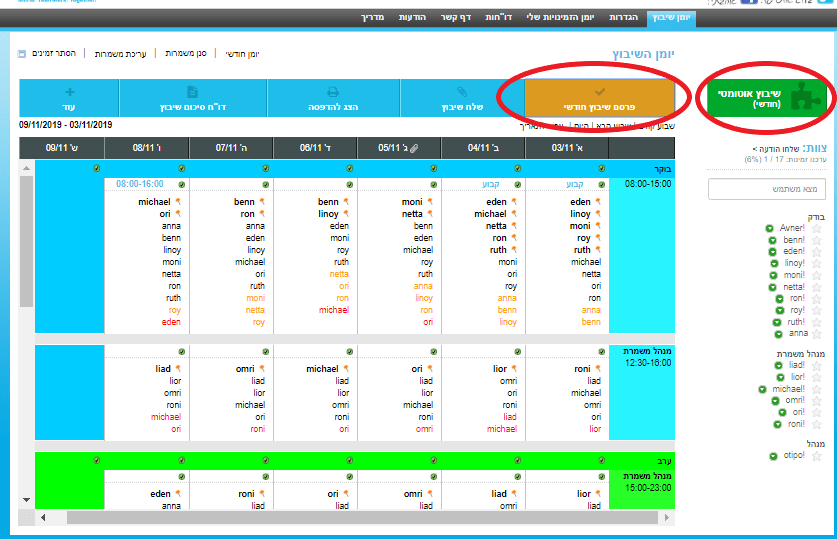Click the checkmark icon on publish schedule button
The image size is (837, 539).
click(600, 91)
